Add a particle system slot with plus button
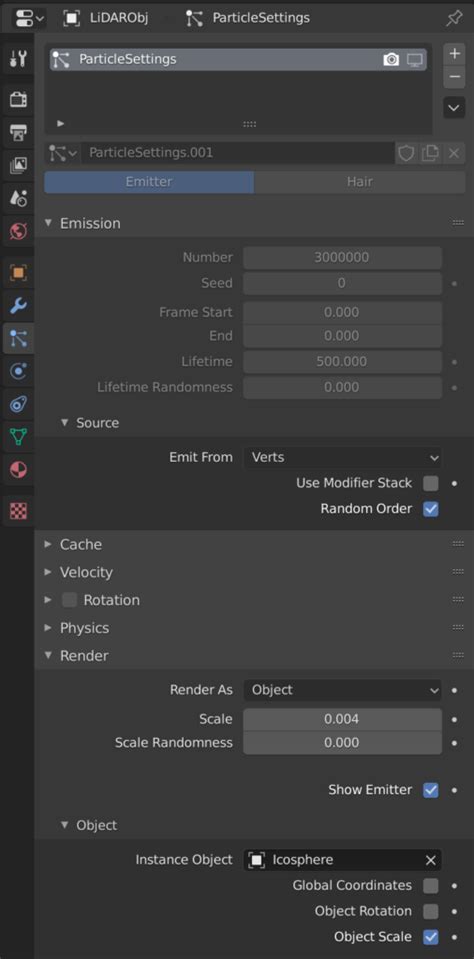This screenshot has height=959, width=474. [454, 54]
